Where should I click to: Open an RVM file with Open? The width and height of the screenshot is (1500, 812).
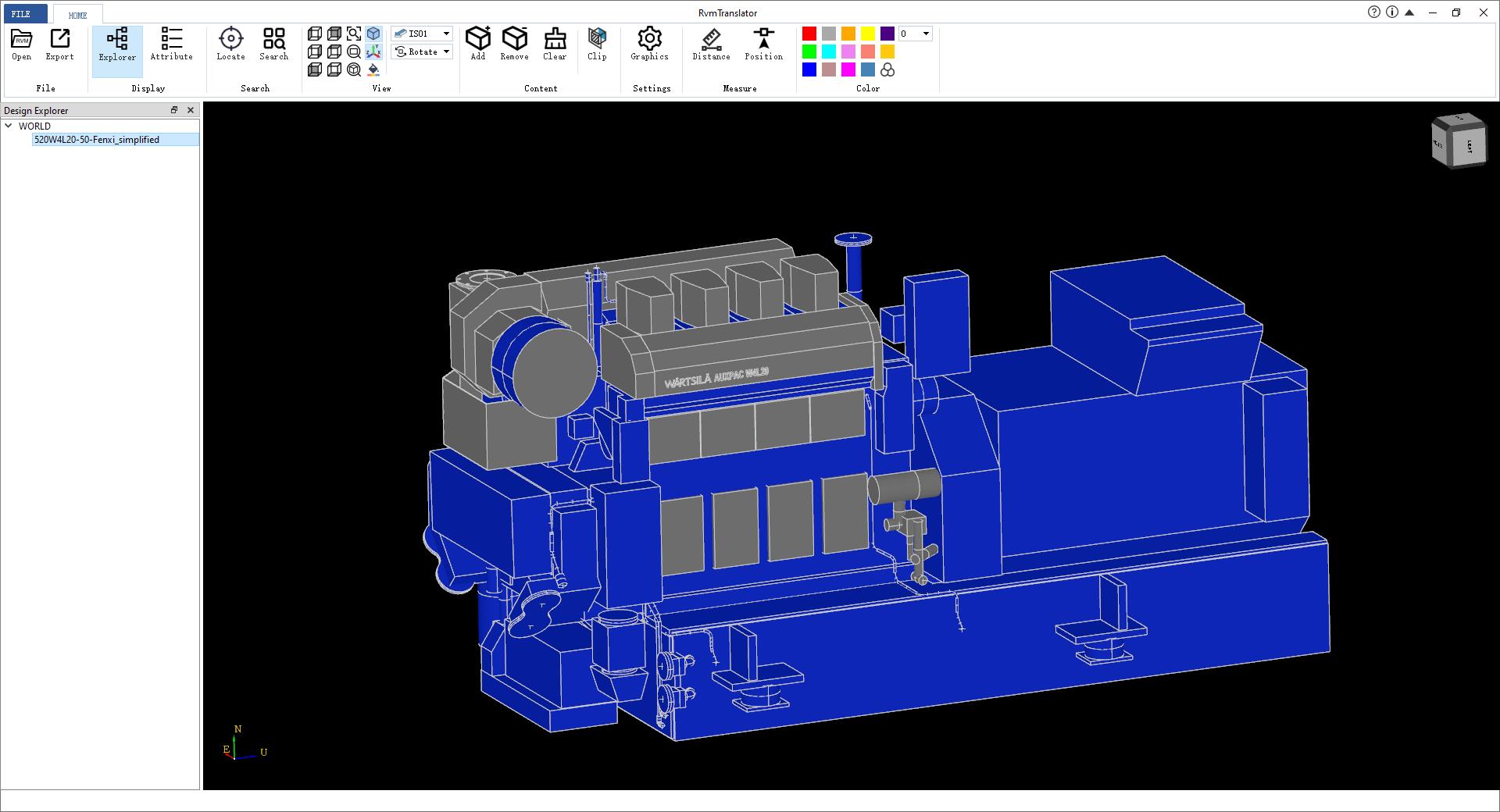22,45
